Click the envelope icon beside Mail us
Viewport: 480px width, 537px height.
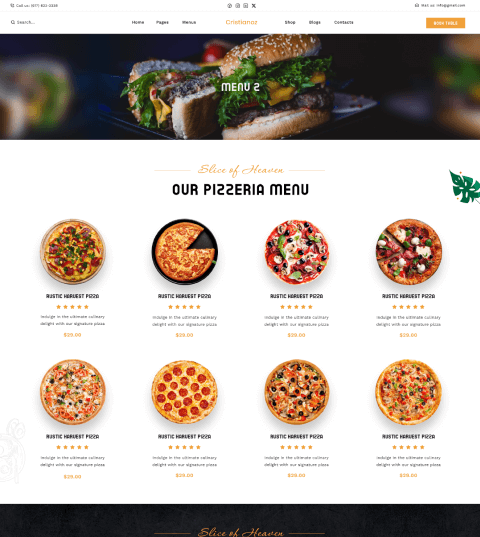(x=417, y=5)
